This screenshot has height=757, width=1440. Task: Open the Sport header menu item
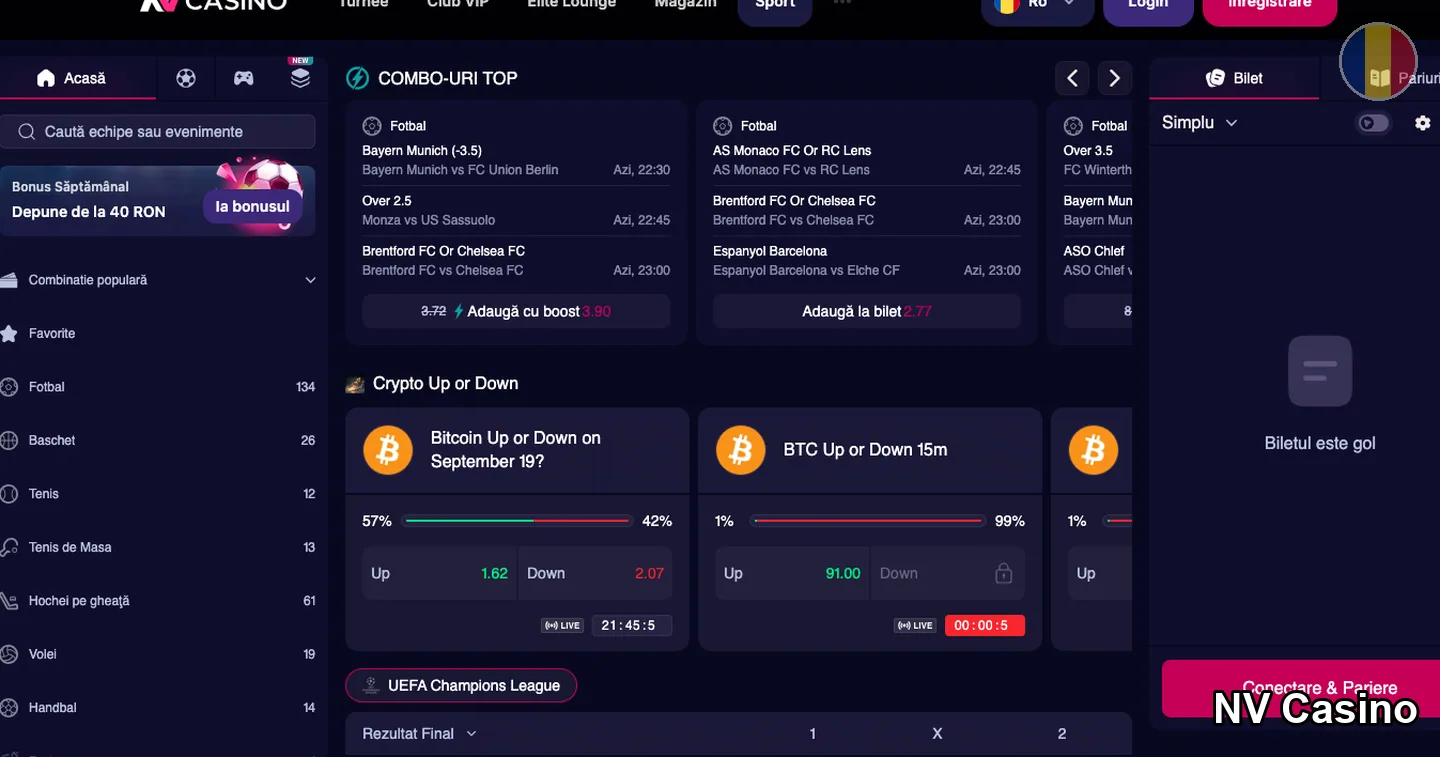click(775, 6)
